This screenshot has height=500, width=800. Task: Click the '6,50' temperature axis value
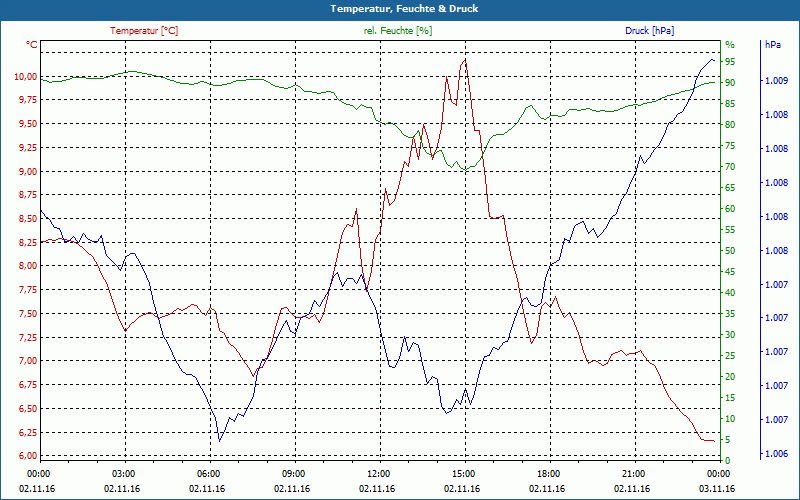[x=28, y=409]
